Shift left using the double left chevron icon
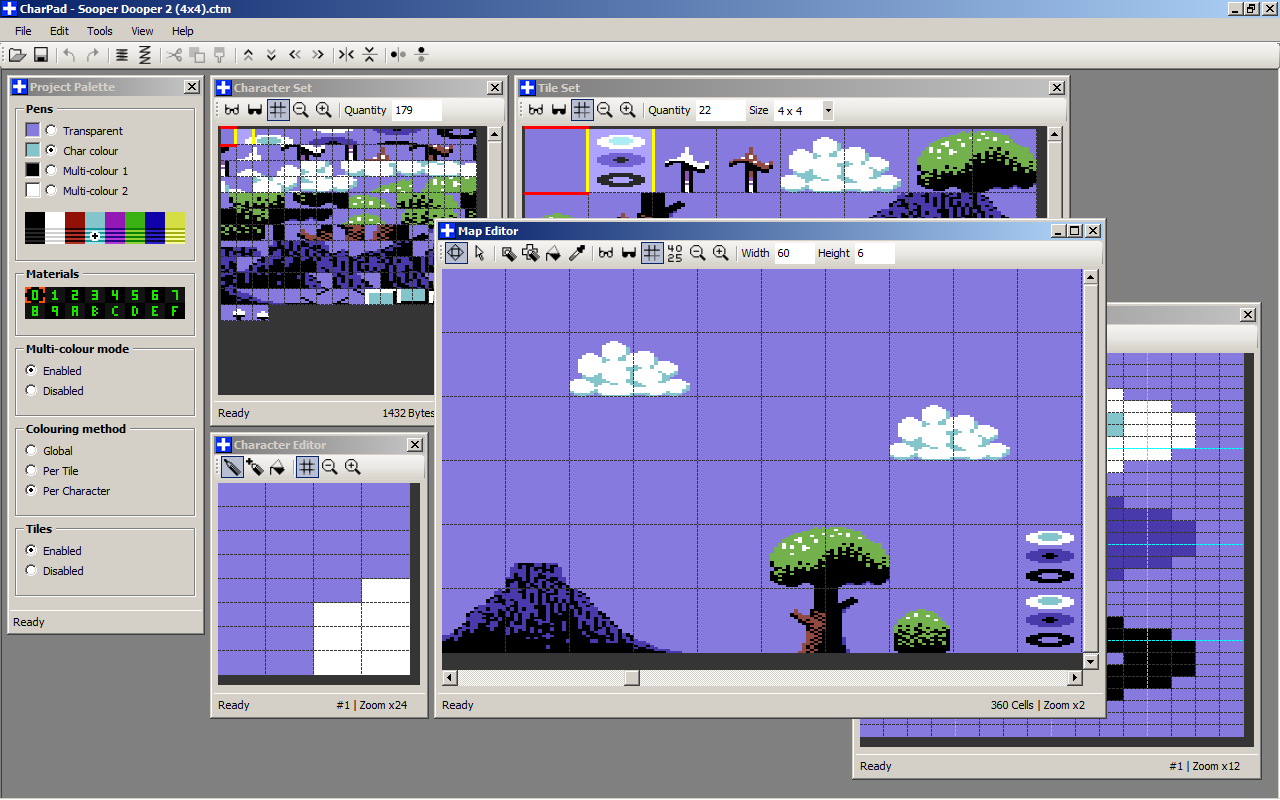The width and height of the screenshot is (1280, 800). [295, 55]
